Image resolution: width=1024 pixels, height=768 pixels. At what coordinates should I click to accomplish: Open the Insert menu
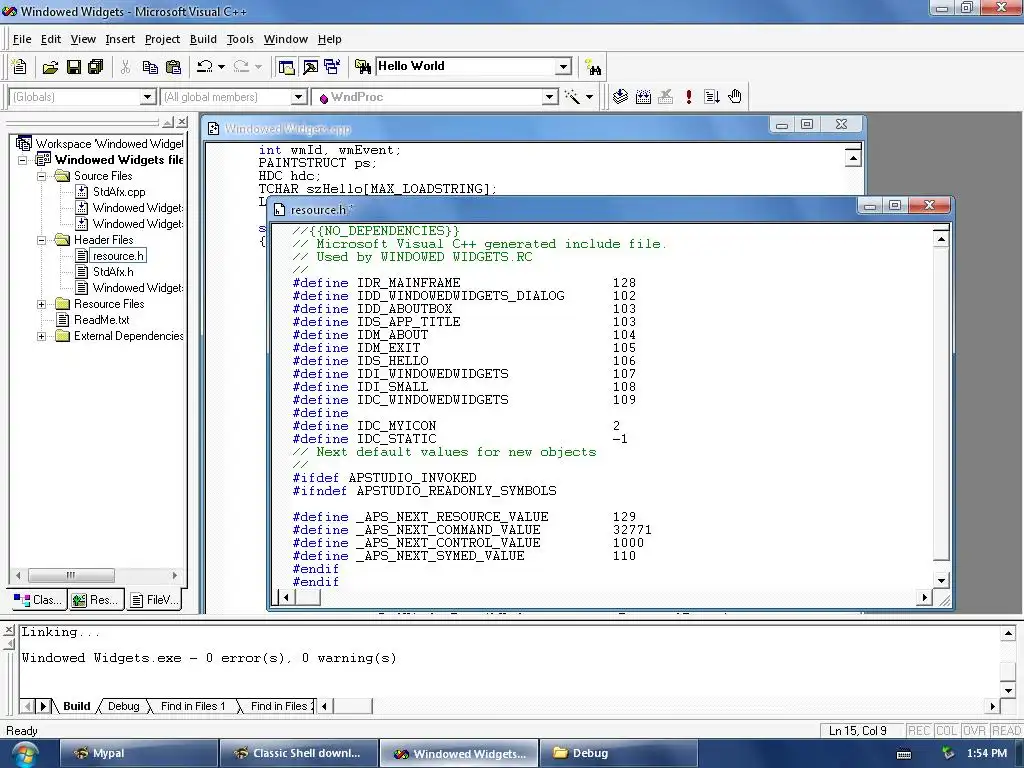pyautogui.click(x=120, y=39)
